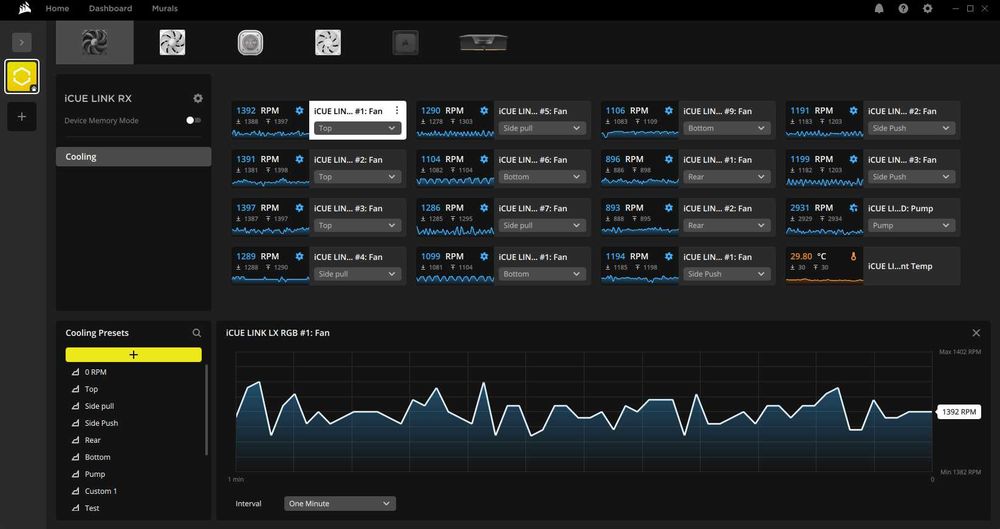Click the Cooling Presets list scrollbar
The height and width of the screenshot is (529, 1000).
pos(206,410)
